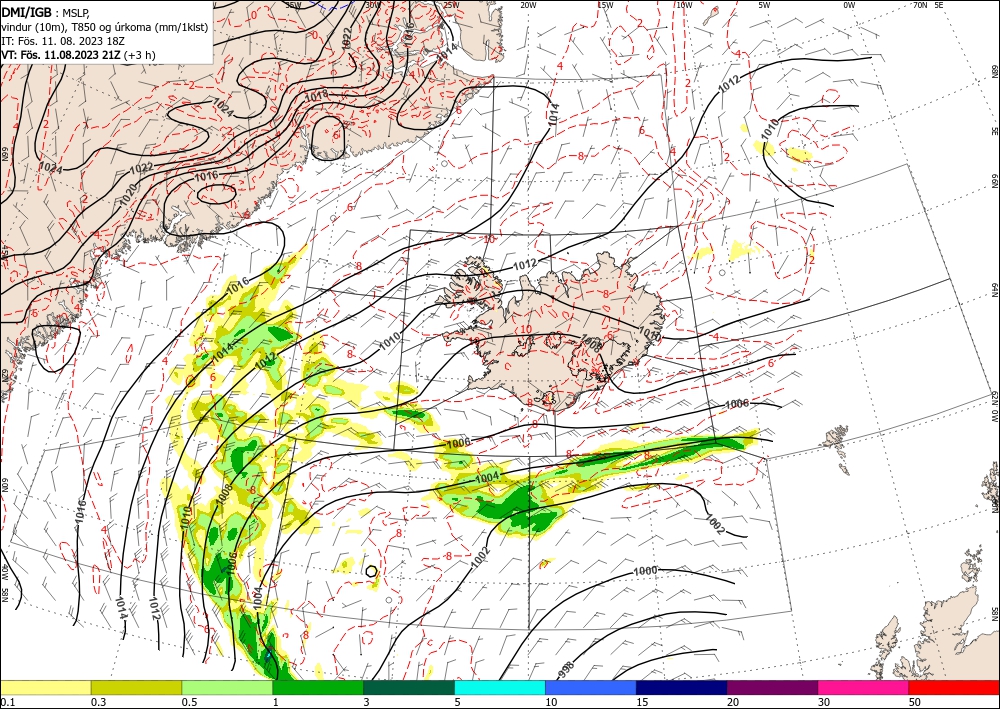The height and width of the screenshot is (709, 1000).
Task: Select the pink 30–50 legend swatch
Action: [864, 688]
